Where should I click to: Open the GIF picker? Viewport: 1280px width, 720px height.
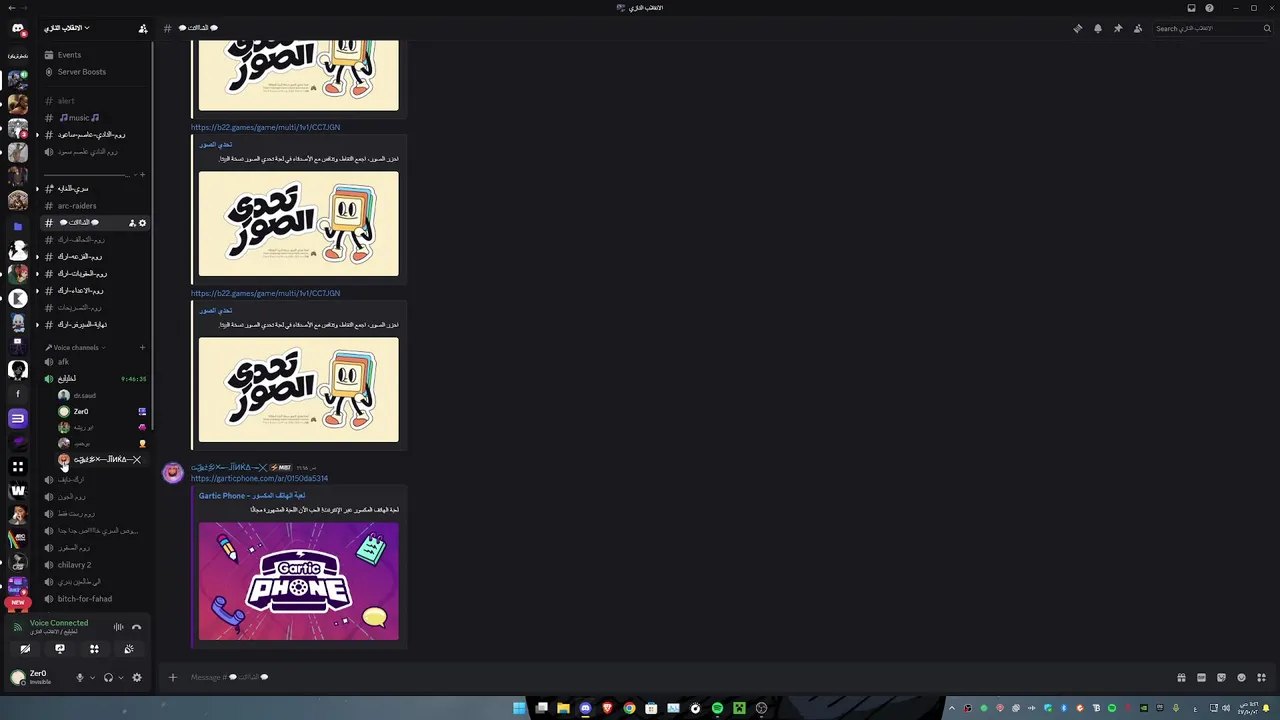tap(1201, 677)
